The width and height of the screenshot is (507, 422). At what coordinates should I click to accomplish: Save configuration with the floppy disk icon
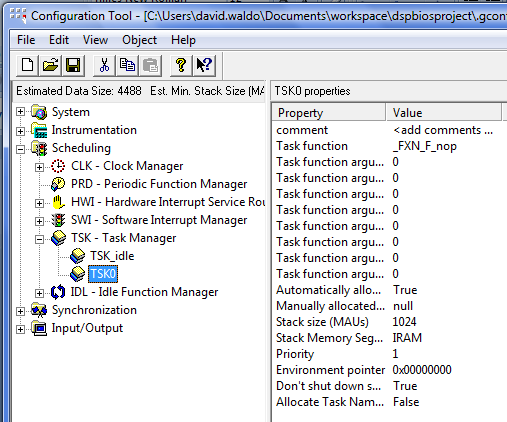pyautogui.click(x=73, y=65)
